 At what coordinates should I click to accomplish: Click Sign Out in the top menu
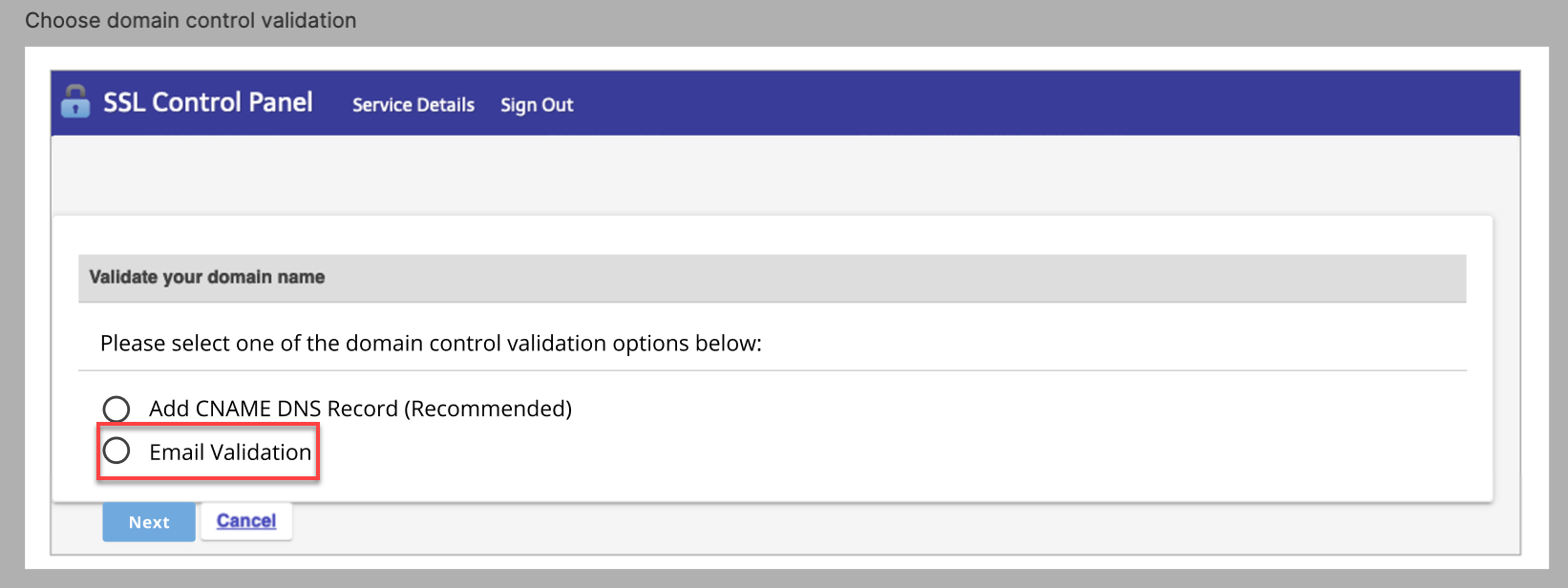537,105
